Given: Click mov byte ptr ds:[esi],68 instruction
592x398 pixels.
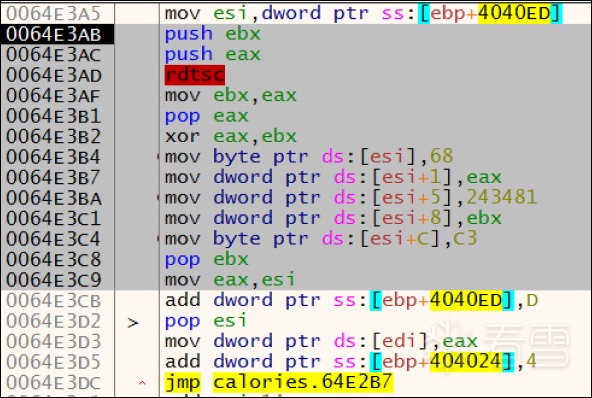Looking at the screenshot, I should (x=309, y=156).
